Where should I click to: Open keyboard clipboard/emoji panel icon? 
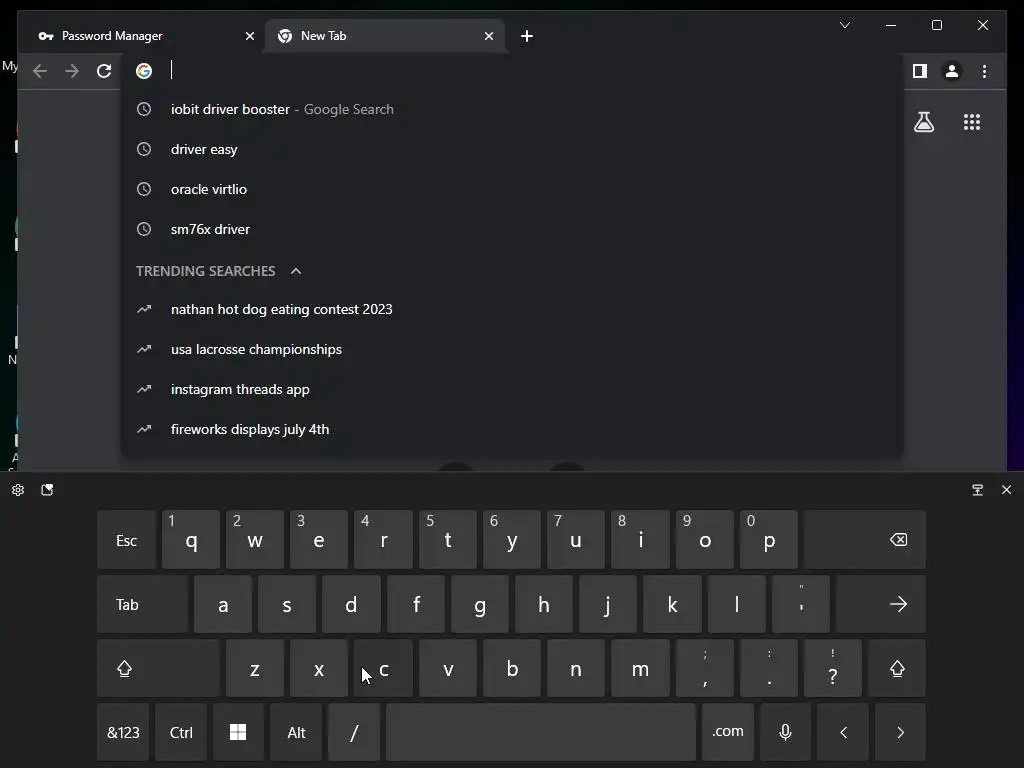[47, 490]
